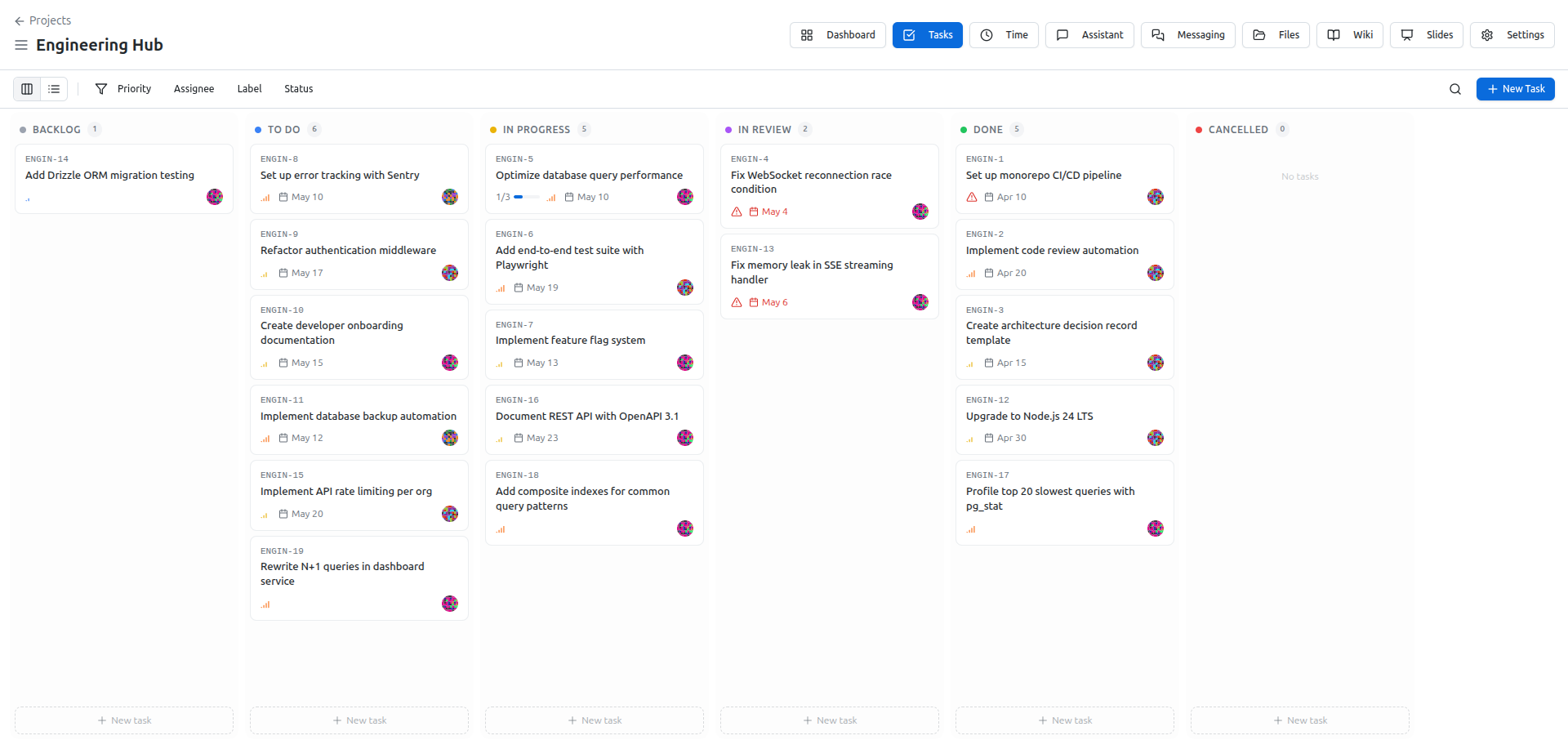The image size is (1568, 749).
Task: Click calendar icon on ENGIN-3 card
Action: 989,363
